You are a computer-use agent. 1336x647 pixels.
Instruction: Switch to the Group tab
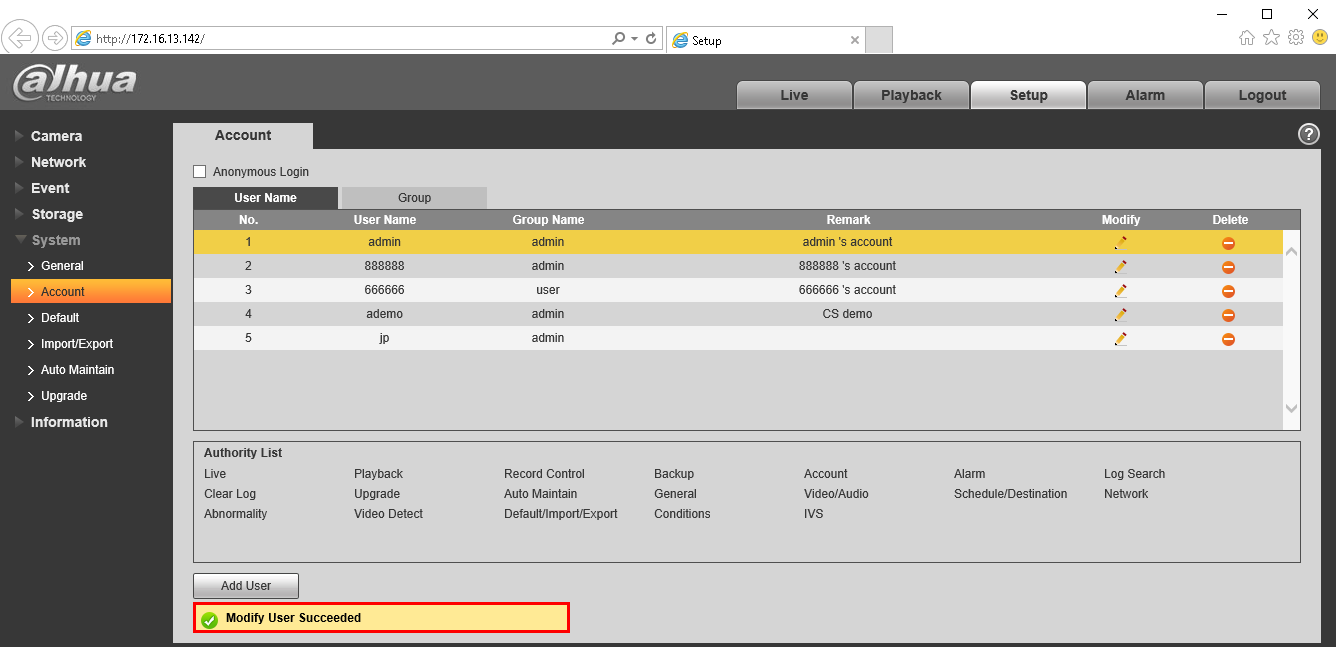coord(414,198)
